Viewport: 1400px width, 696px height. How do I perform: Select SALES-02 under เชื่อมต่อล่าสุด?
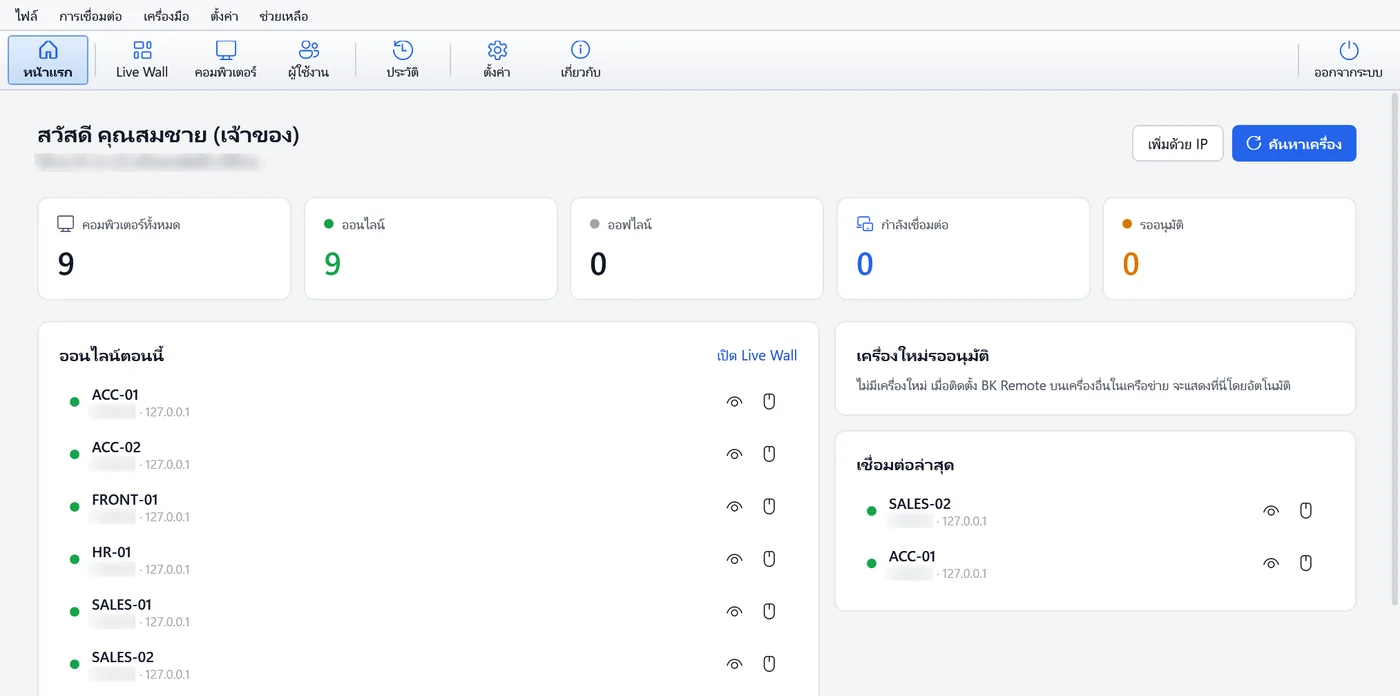click(1095, 511)
